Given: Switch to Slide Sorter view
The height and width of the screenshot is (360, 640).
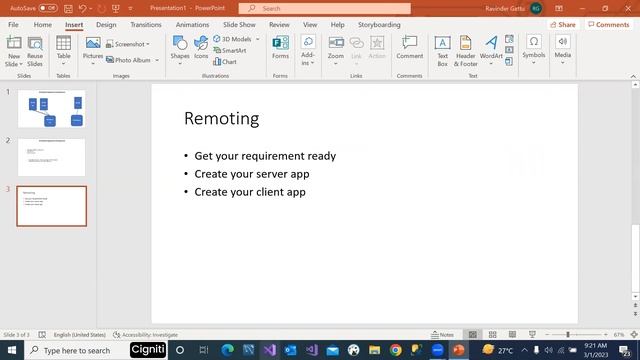Looking at the screenshot, I should coord(493,335).
